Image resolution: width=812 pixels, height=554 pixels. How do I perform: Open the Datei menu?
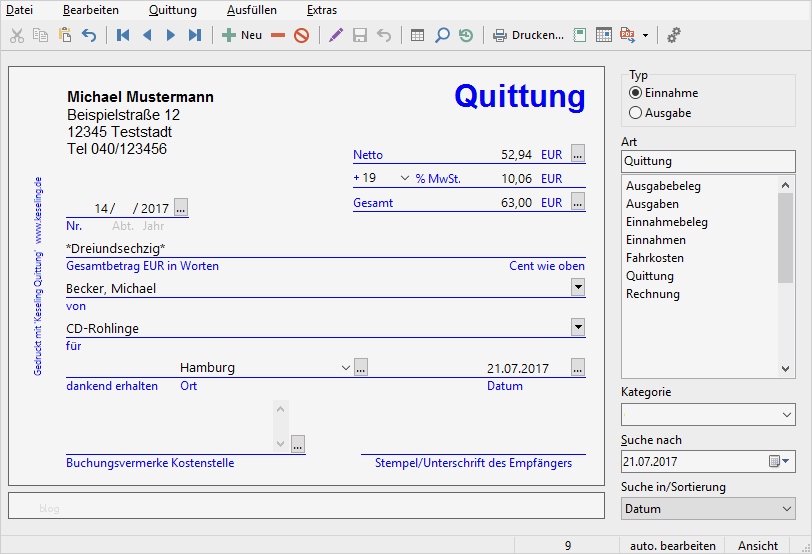(x=19, y=10)
